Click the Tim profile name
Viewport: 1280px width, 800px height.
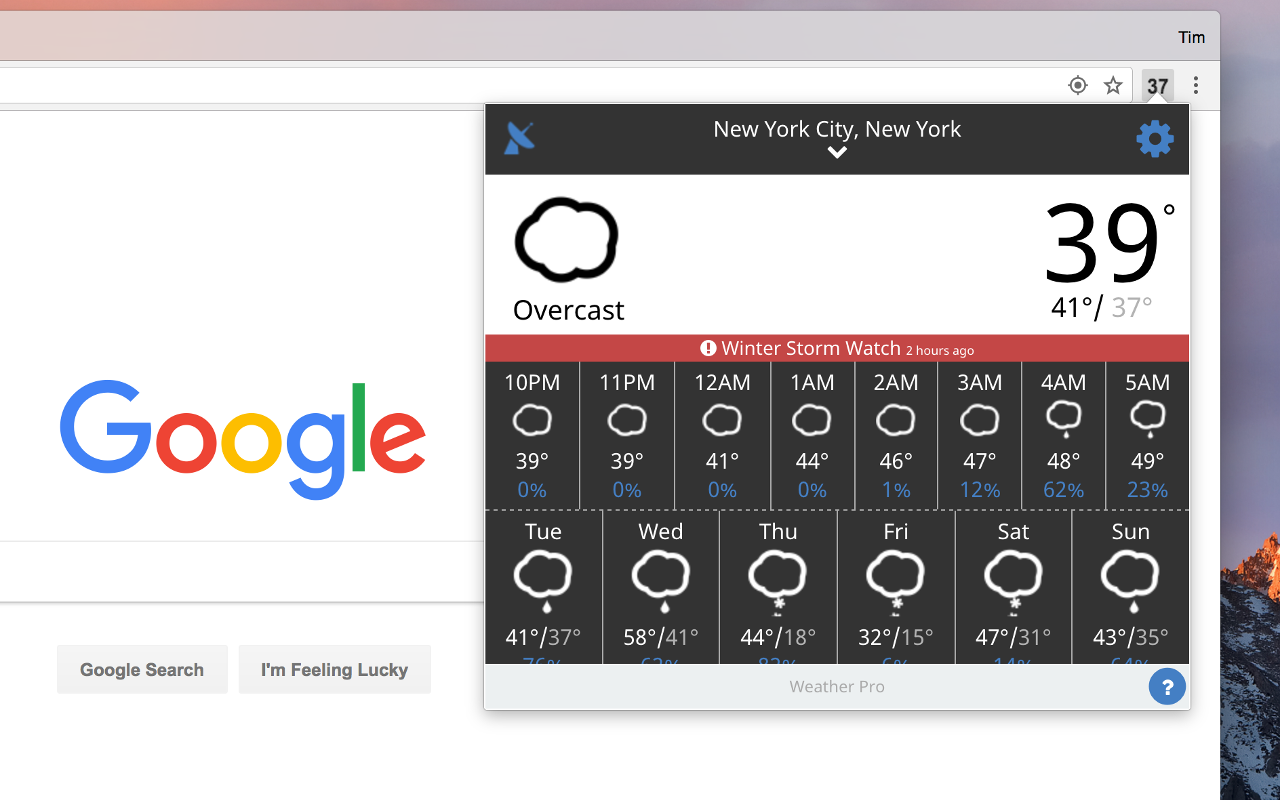(x=1191, y=37)
